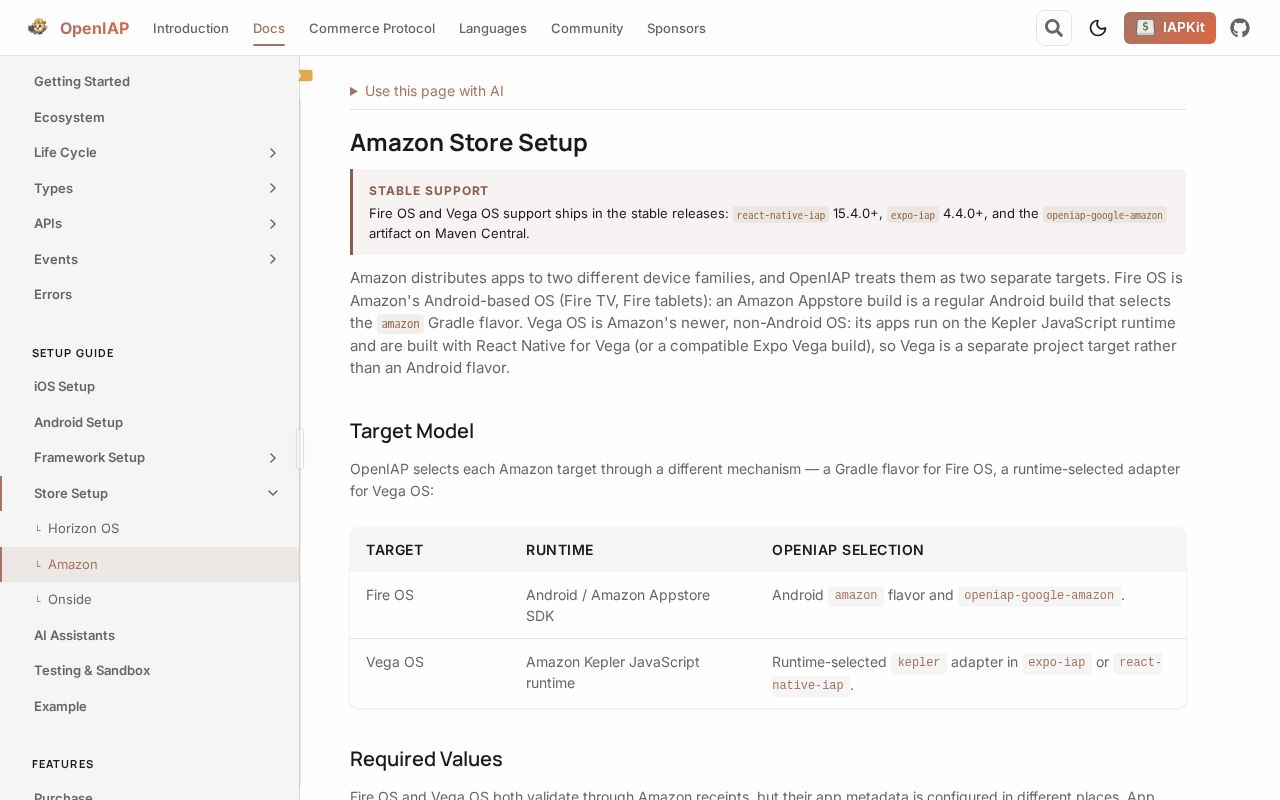
Task: Select the Amazon sidebar item
Action: [150, 564]
